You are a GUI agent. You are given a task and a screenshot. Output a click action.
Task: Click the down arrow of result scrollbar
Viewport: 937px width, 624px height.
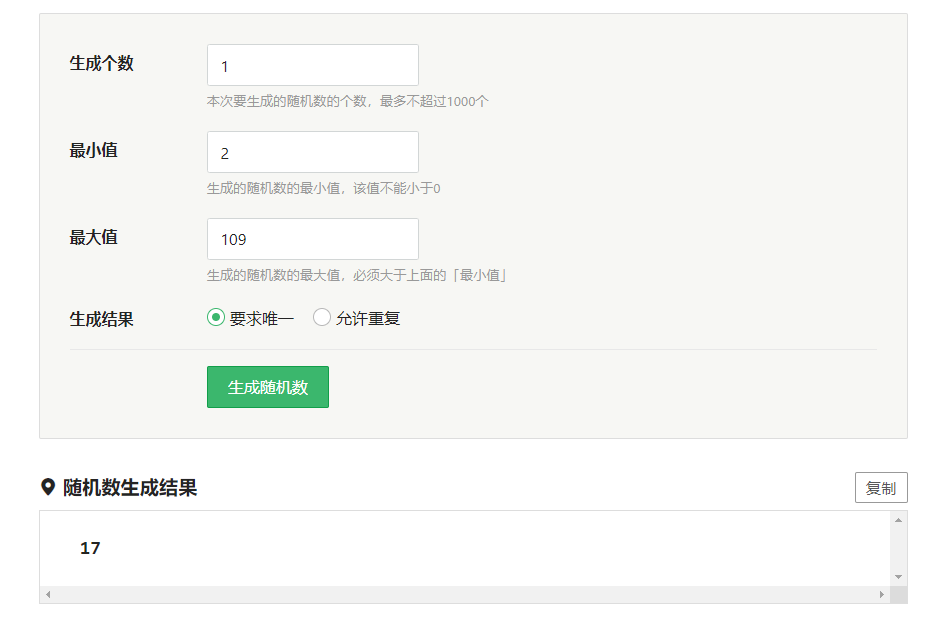[898, 577]
